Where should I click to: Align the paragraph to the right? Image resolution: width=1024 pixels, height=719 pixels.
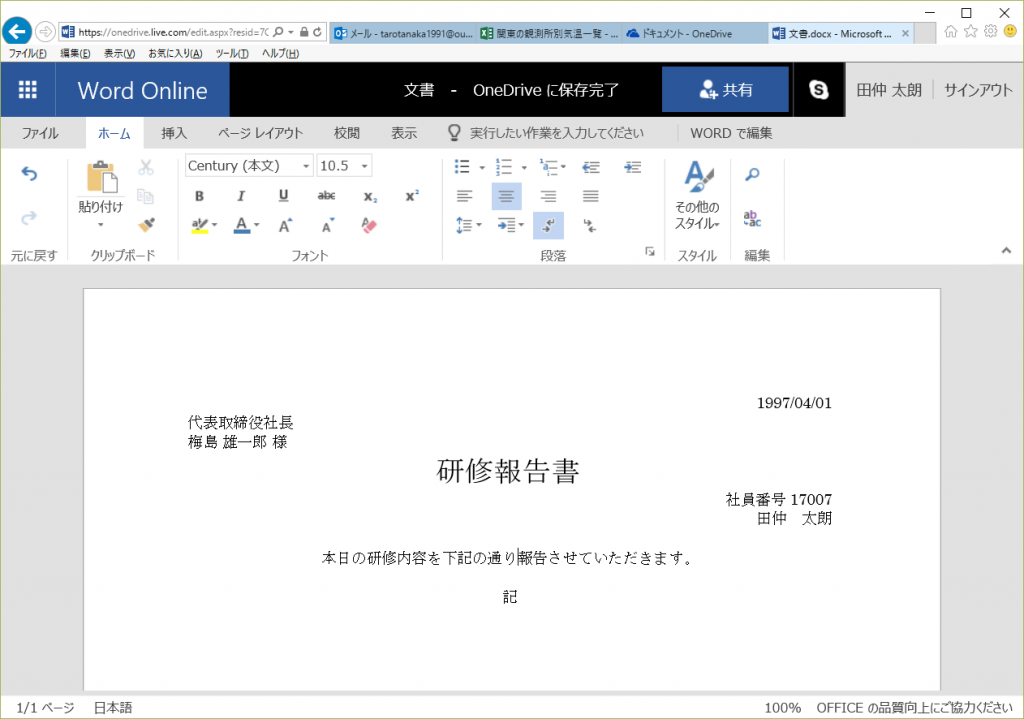[549, 196]
